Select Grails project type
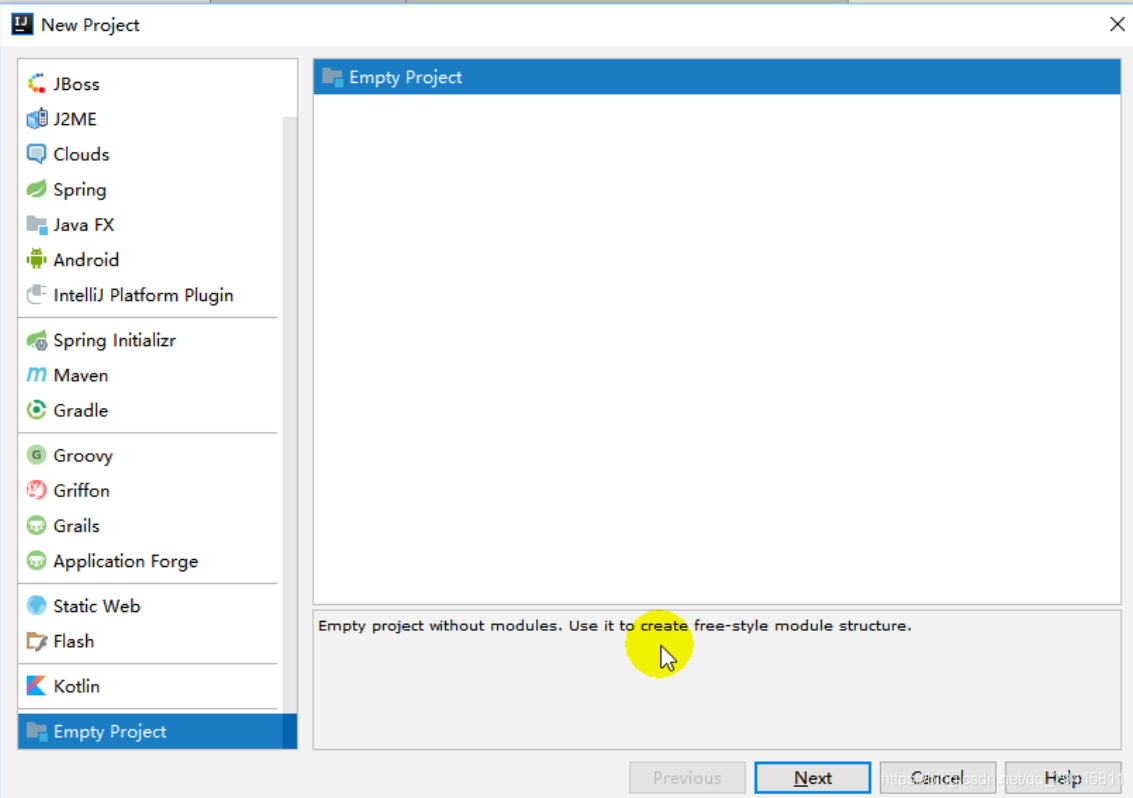1133x798 pixels. [150, 525]
